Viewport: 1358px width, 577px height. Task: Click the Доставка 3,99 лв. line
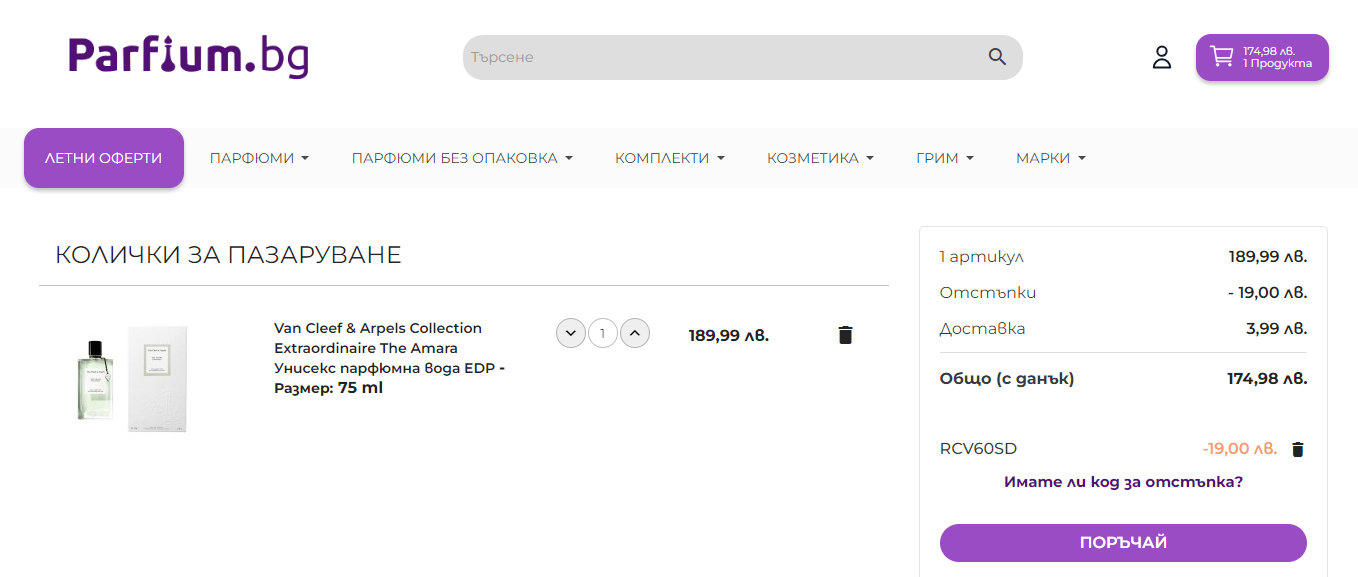(x=1123, y=329)
